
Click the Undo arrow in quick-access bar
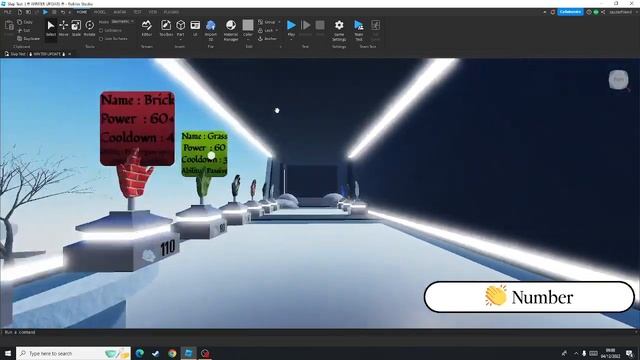click(x=63, y=12)
